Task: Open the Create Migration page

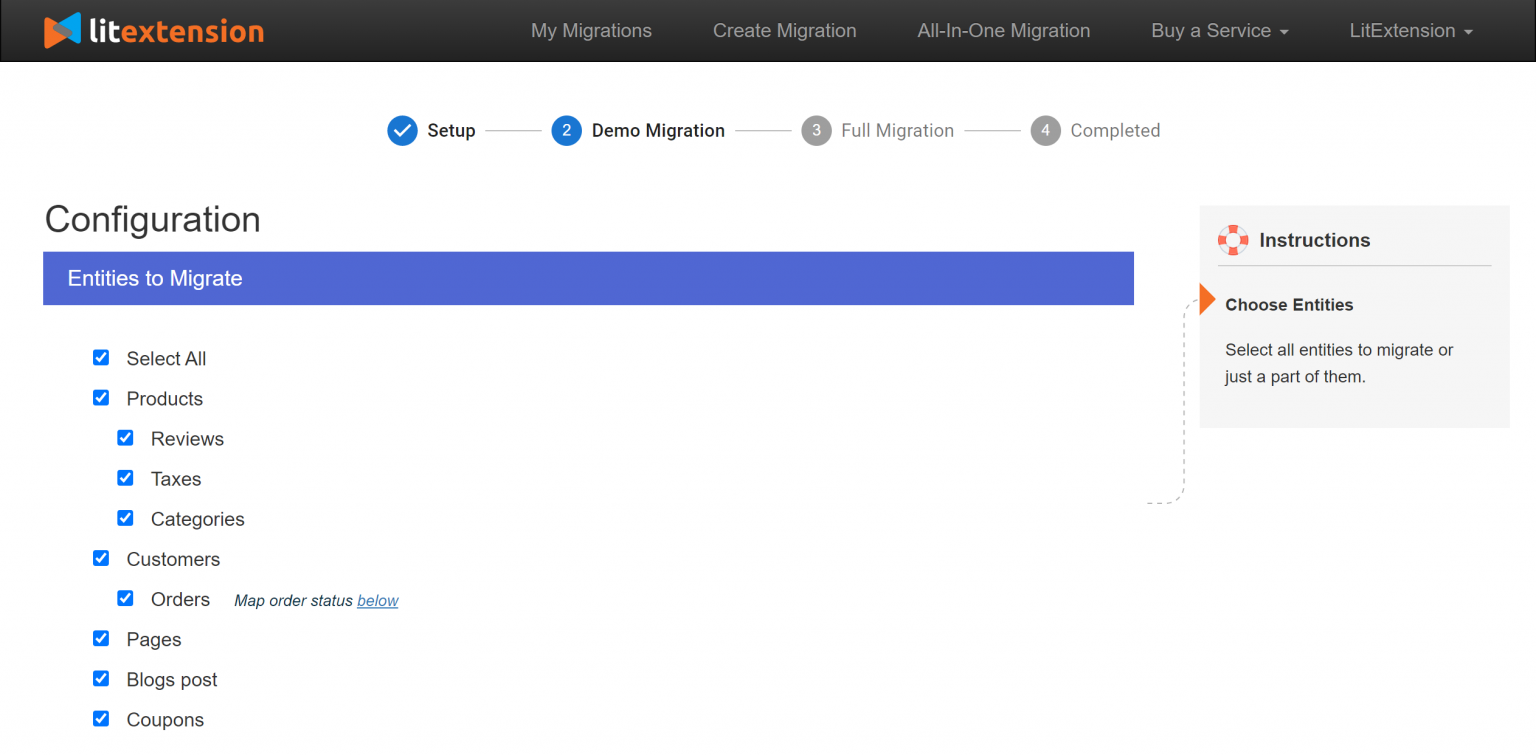Action: coord(784,30)
